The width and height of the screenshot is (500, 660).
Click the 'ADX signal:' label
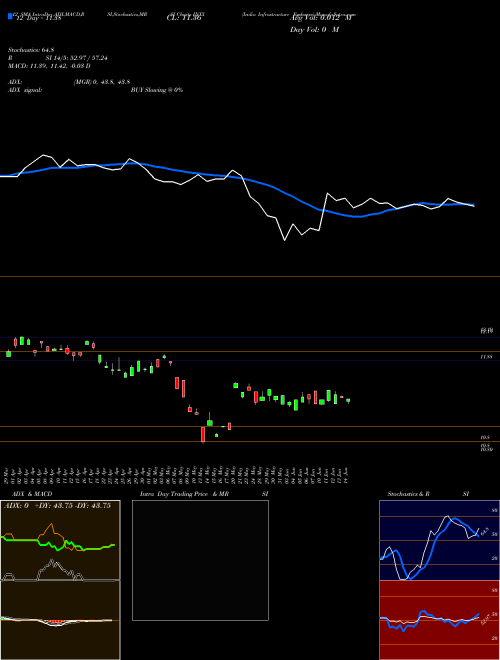click(25, 90)
